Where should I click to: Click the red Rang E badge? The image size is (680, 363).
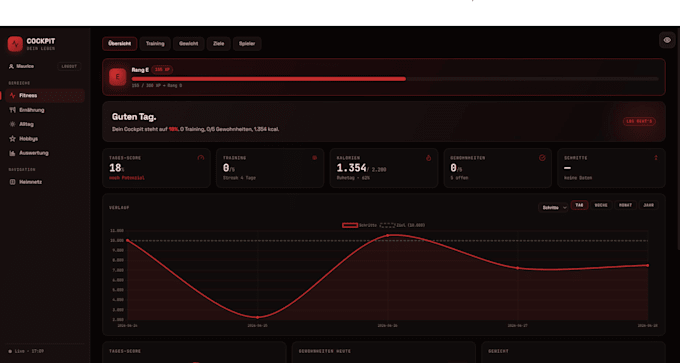coord(118,77)
